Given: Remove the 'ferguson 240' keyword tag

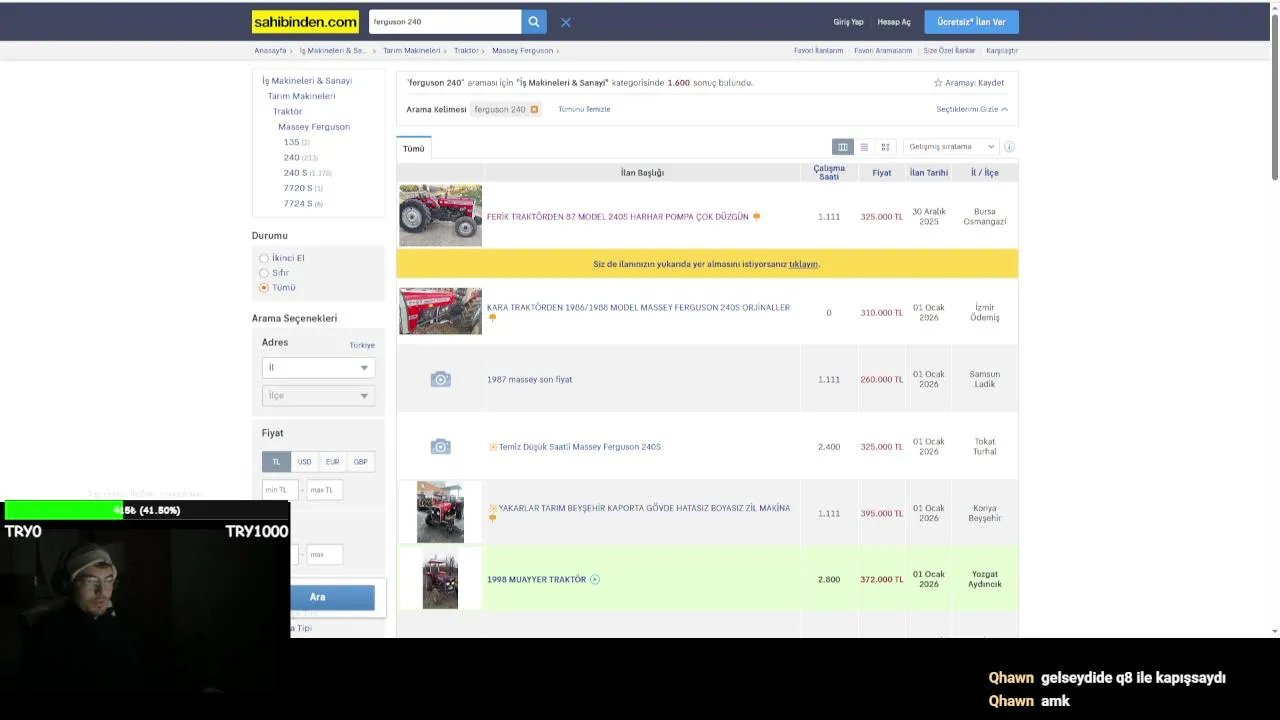Looking at the screenshot, I should 534,109.
